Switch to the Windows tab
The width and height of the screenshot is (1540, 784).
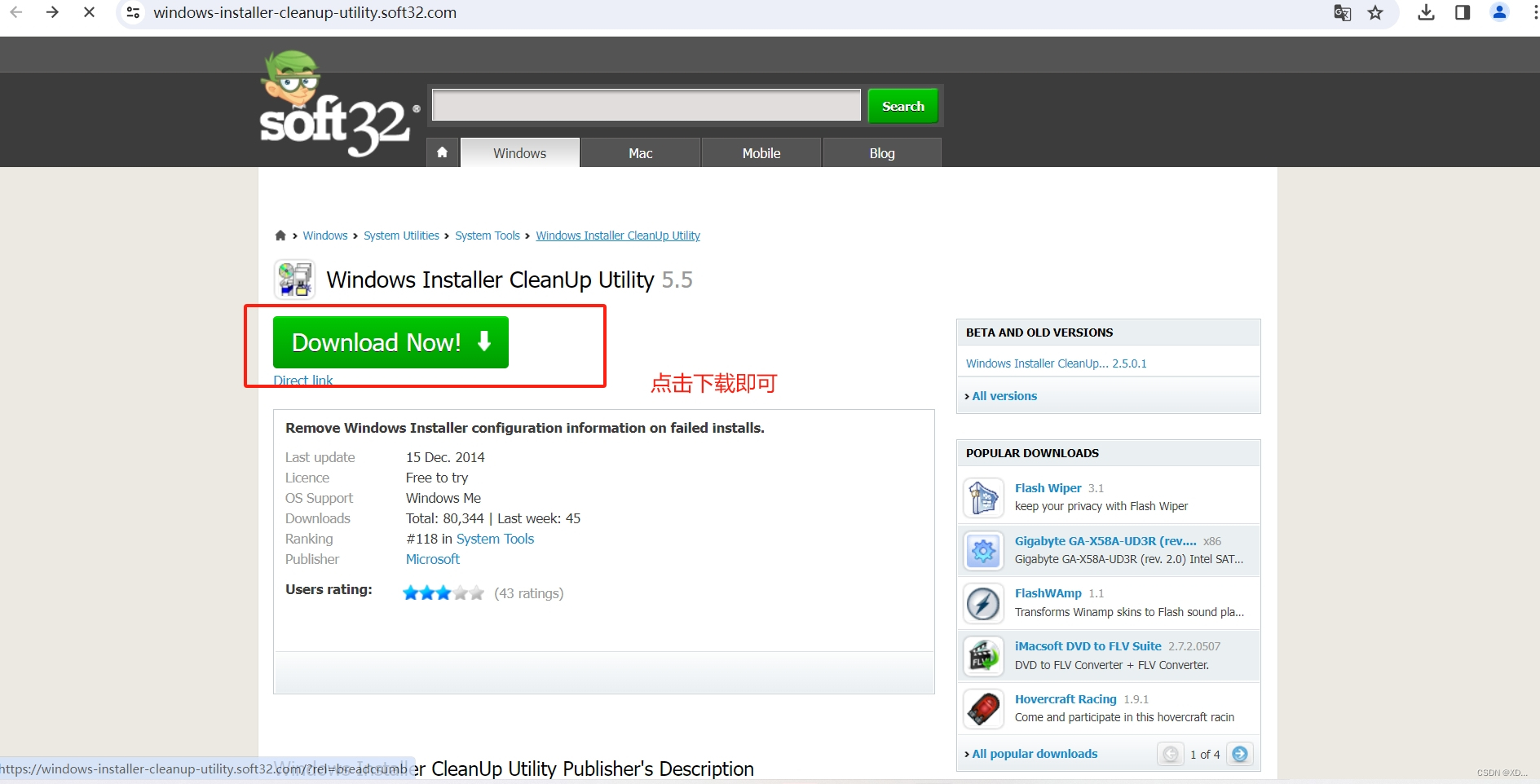coord(520,152)
